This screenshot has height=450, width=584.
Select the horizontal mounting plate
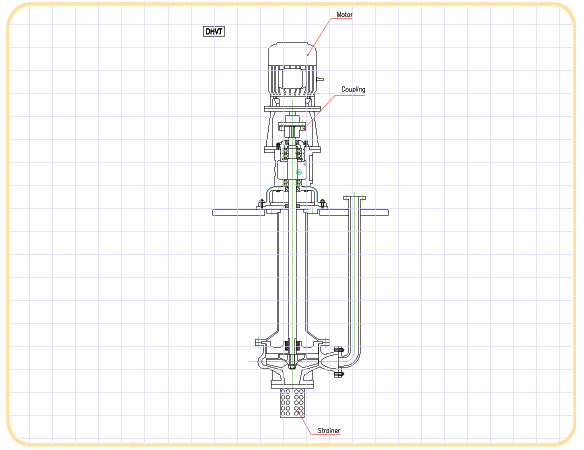(x=300, y=213)
